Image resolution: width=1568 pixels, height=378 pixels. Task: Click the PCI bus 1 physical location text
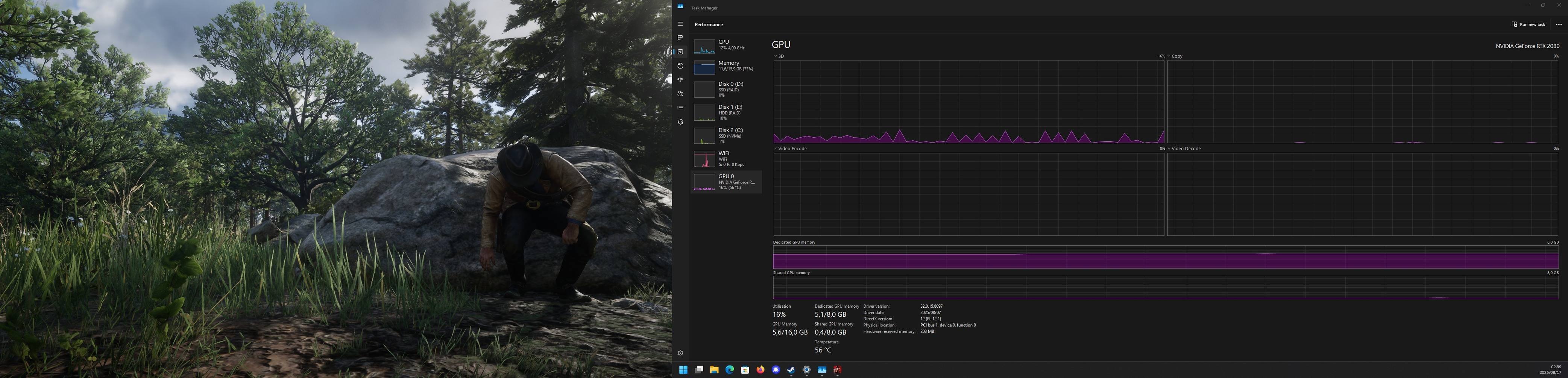click(948, 325)
